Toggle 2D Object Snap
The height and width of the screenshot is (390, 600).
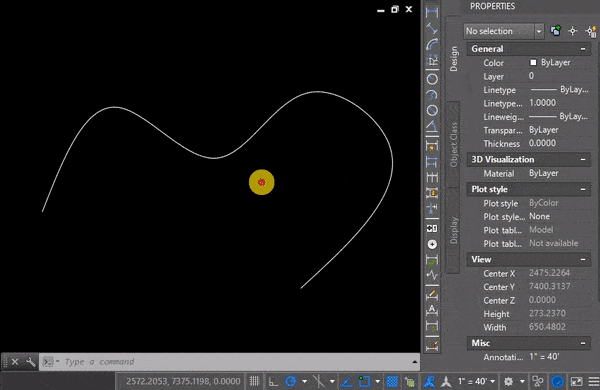pos(364,381)
